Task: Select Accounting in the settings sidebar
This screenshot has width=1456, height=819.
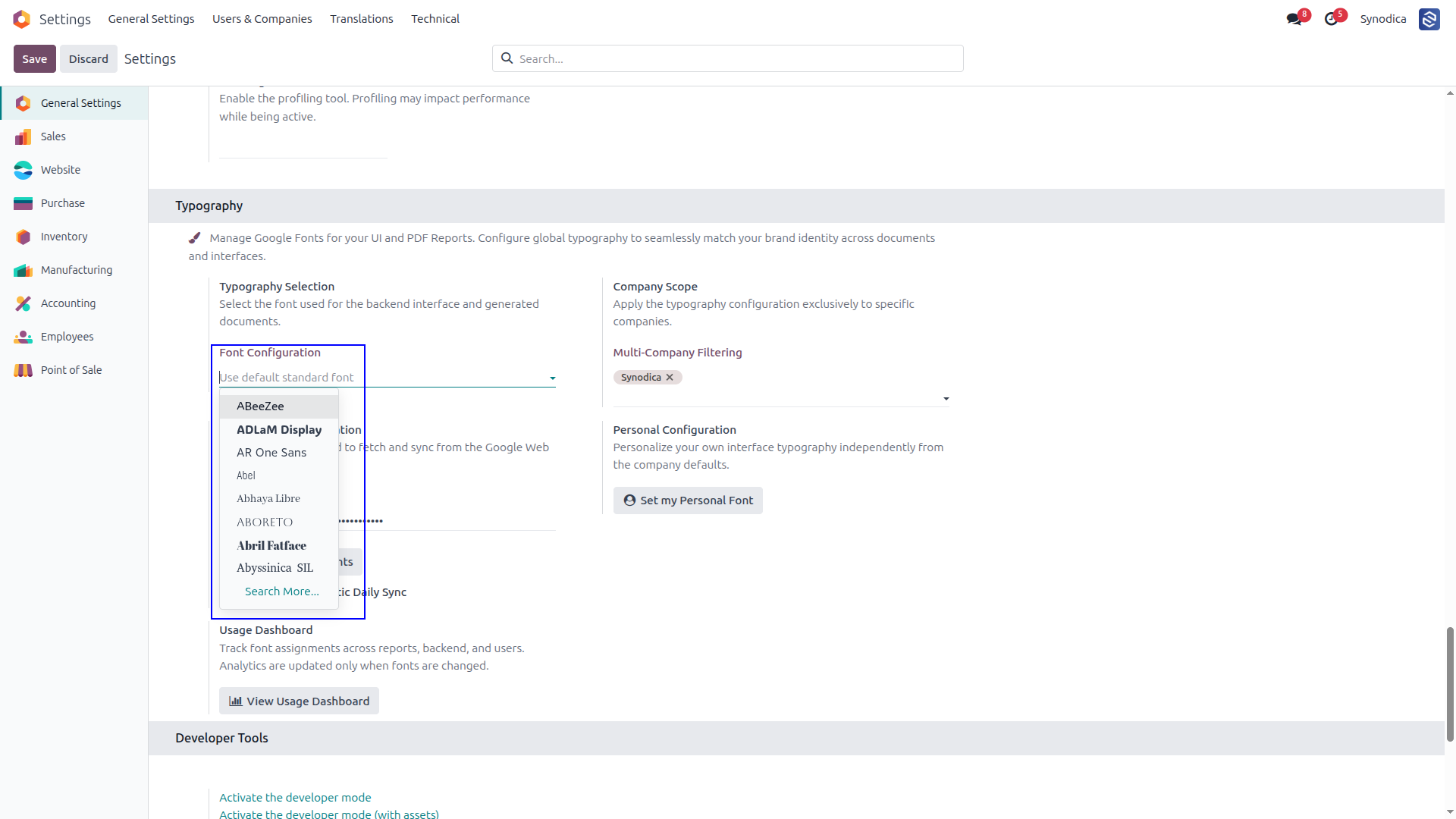Action: coord(74,303)
